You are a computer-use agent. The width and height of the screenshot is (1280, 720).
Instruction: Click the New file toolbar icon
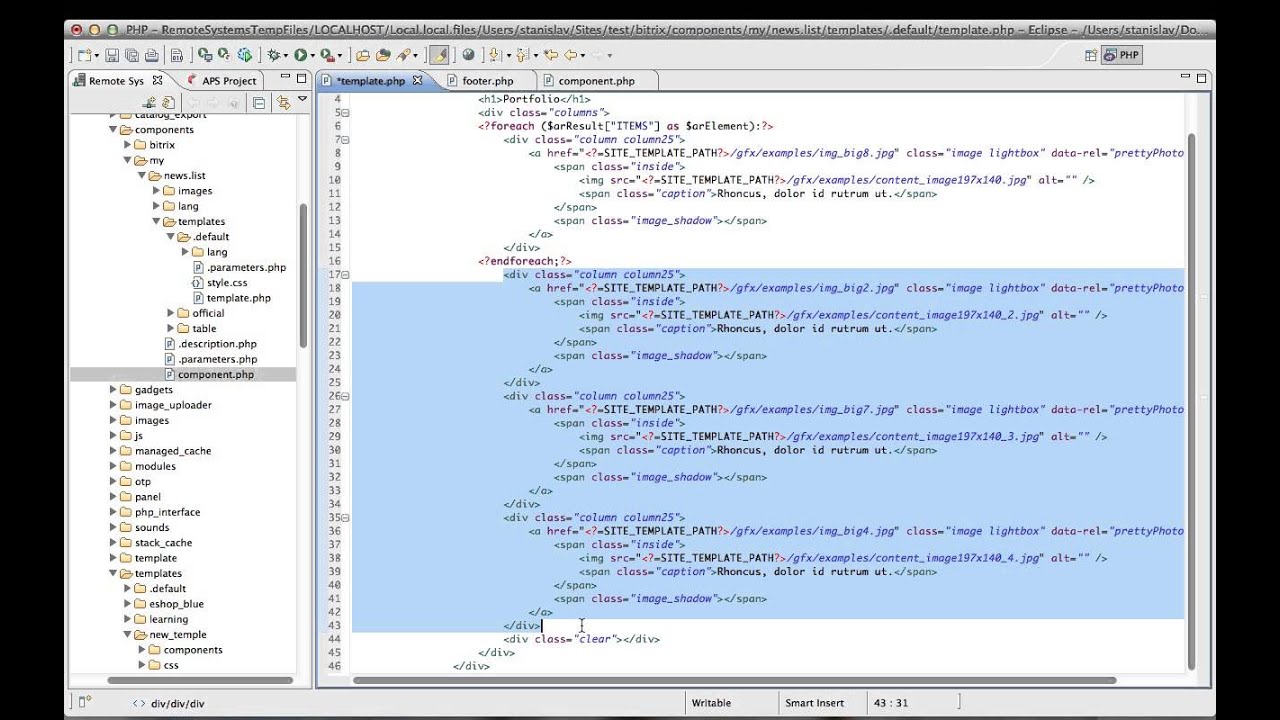[84, 55]
